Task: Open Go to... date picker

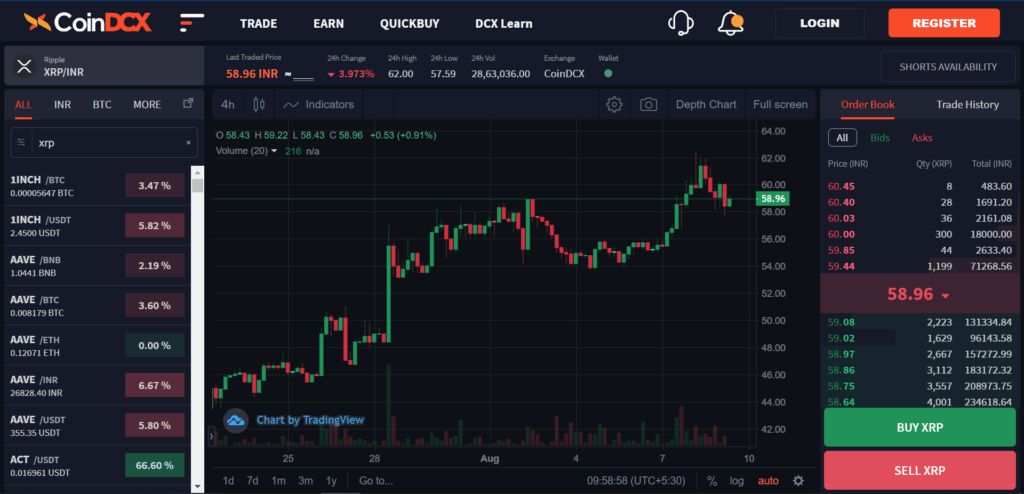Action: pos(376,481)
